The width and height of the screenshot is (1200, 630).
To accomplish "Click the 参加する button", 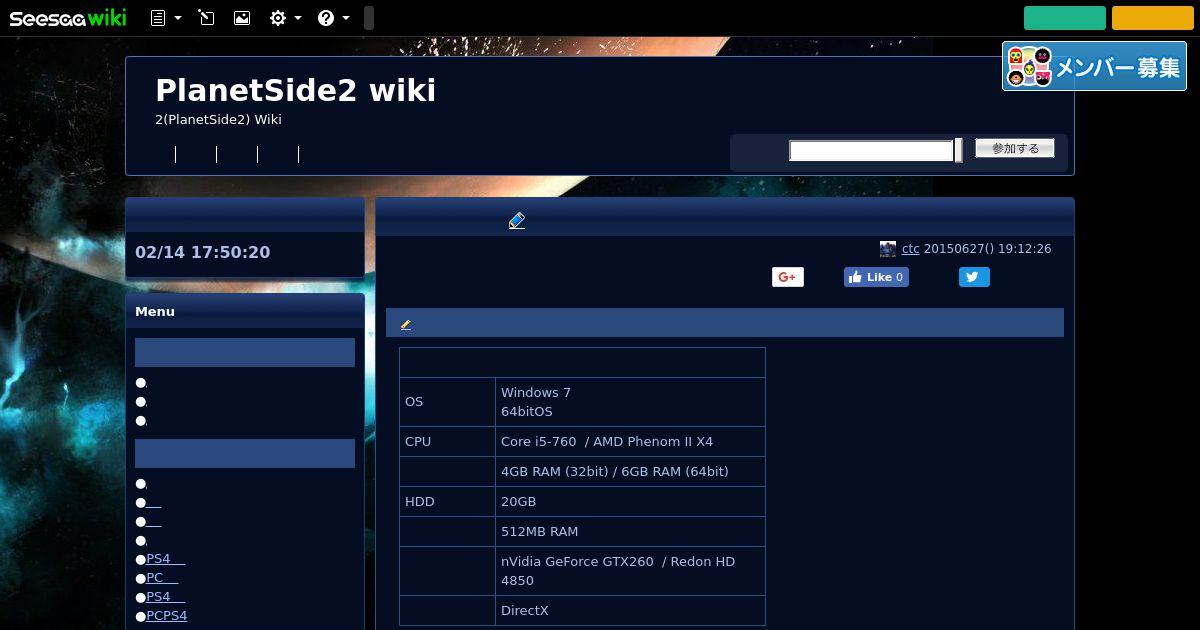I will 1015,148.
